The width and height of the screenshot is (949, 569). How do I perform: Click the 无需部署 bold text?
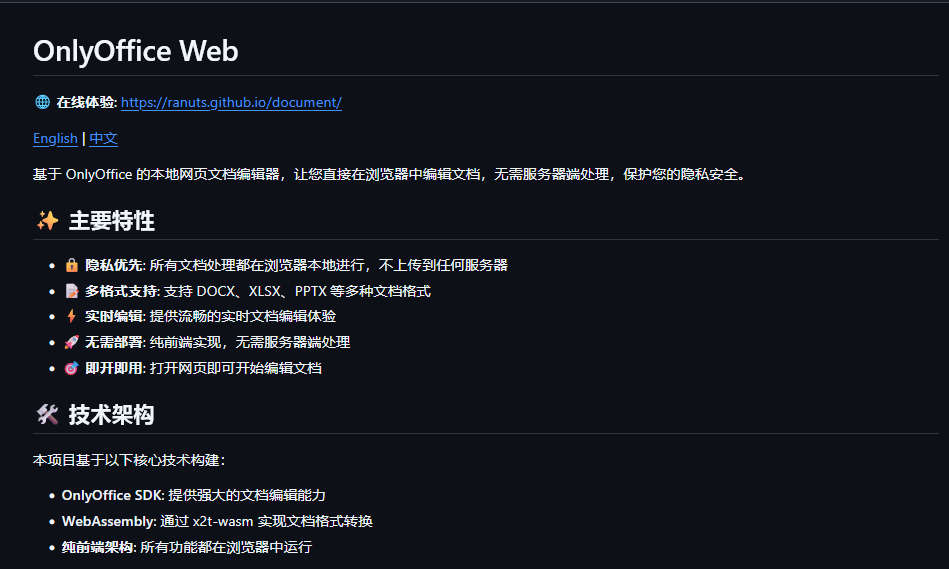tap(114, 342)
